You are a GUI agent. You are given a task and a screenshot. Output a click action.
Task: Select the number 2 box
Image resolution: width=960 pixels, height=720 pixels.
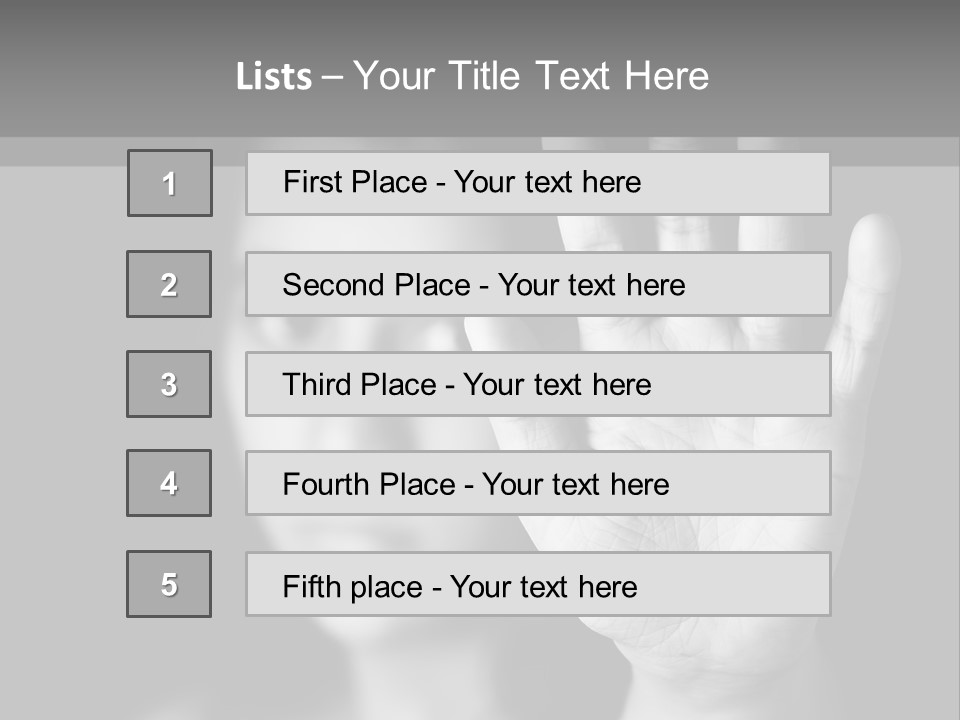[x=169, y=284]
